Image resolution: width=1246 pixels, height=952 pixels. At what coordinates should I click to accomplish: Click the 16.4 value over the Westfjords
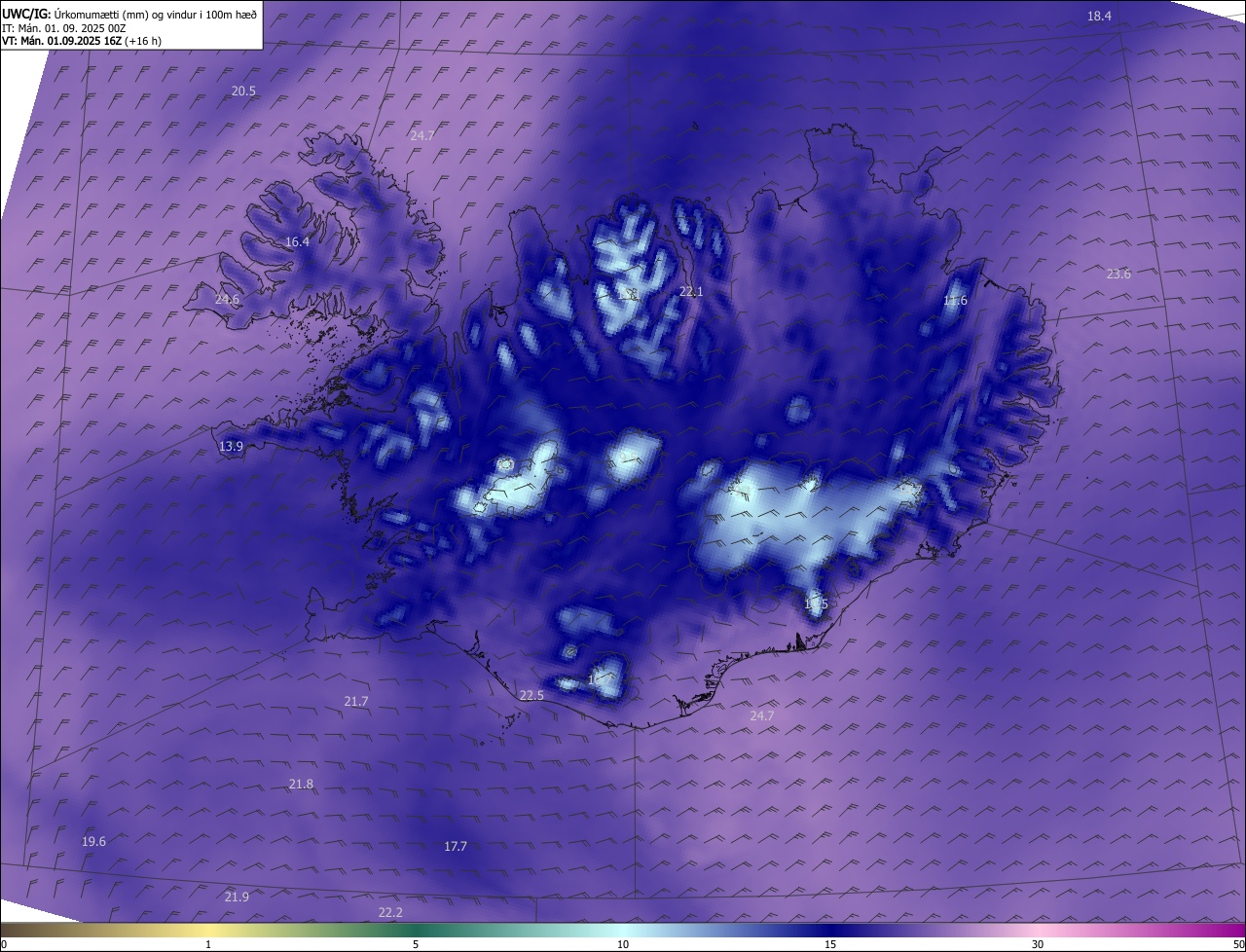click(x=297, y=241)
